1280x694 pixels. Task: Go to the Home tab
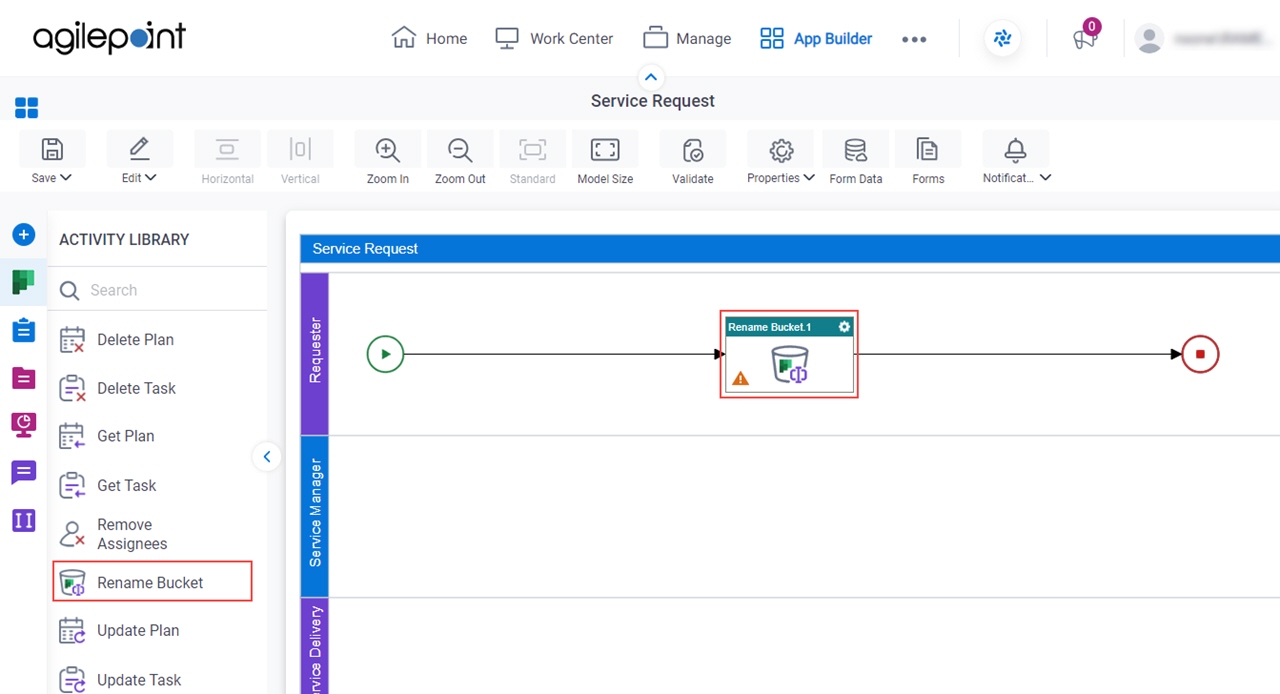429,38
